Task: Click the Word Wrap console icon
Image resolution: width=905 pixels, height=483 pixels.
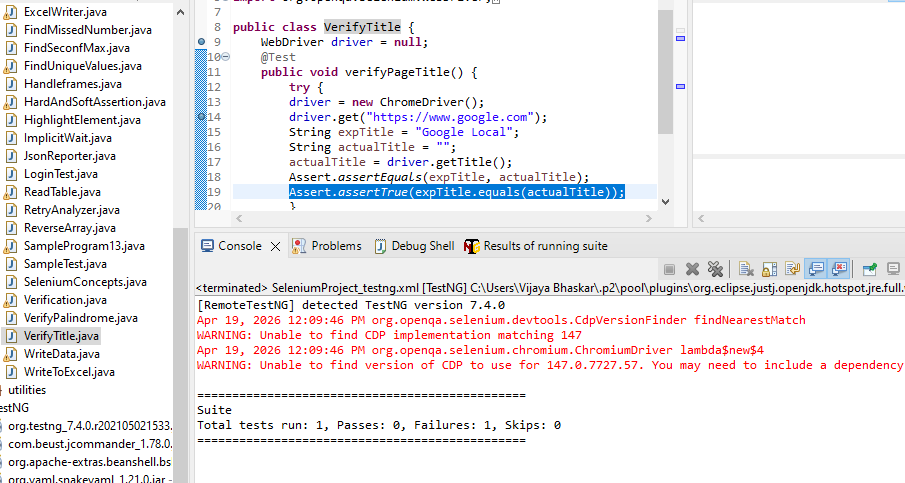Action: [792, 269]
